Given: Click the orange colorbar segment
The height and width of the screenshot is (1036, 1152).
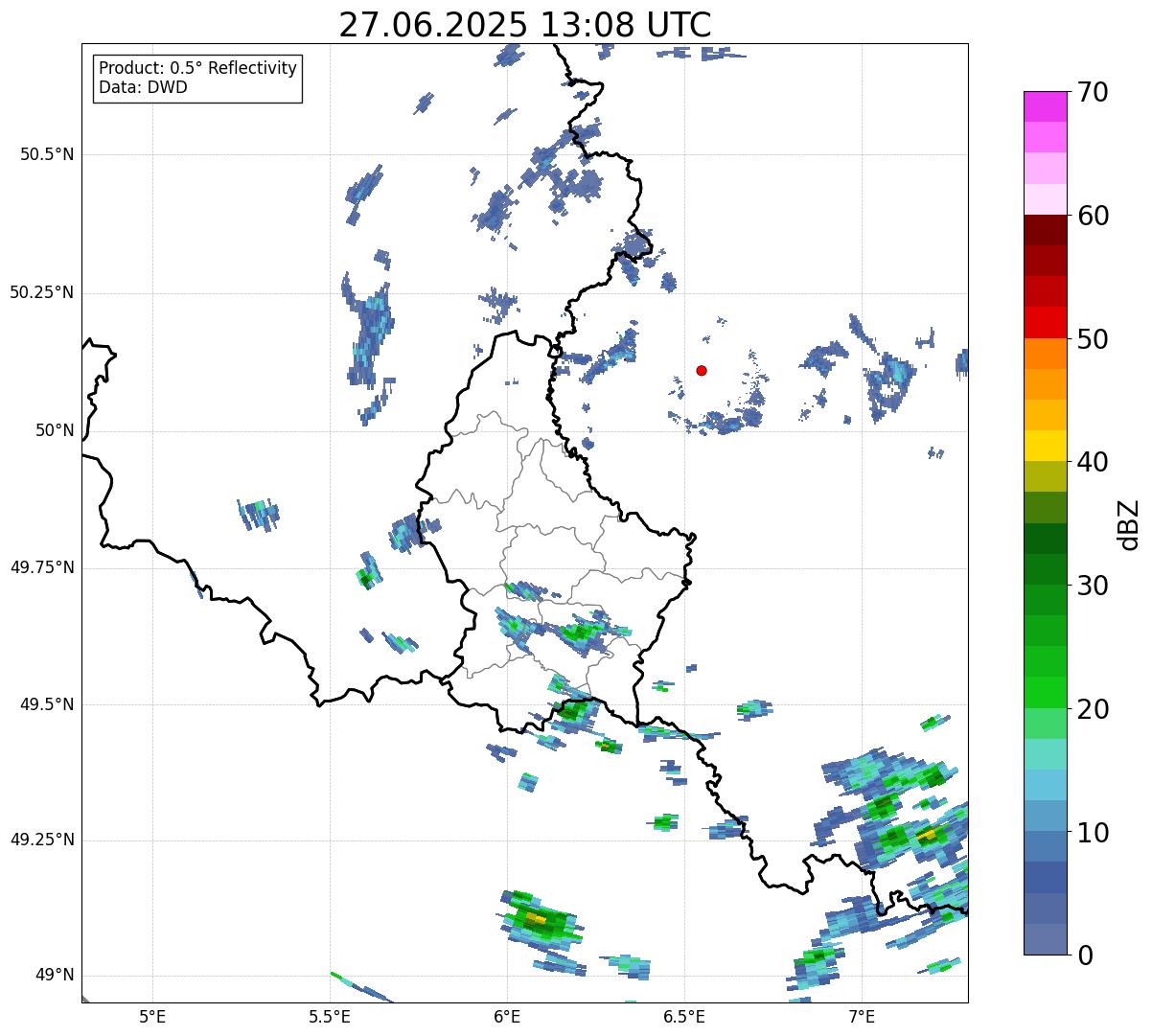Looking at the screenshot, I should [1045, 354].
